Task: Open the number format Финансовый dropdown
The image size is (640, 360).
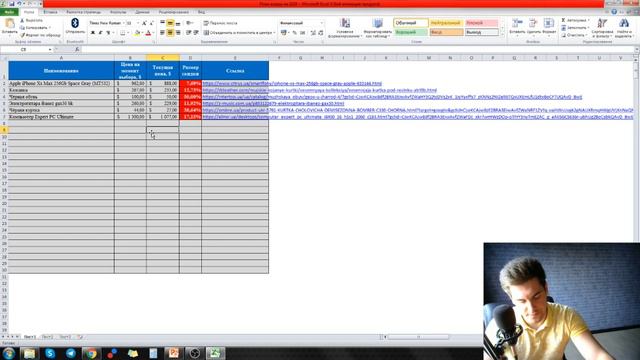Action: [321, 23]
